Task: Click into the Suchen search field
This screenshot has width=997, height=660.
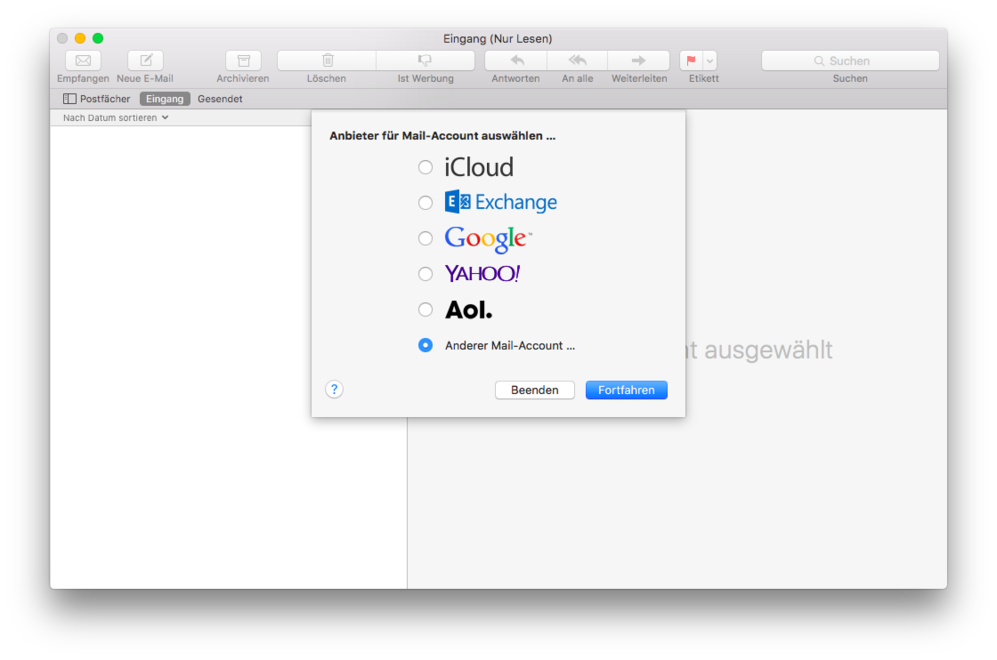Action: pyautogui.click(x=850, y=60)
